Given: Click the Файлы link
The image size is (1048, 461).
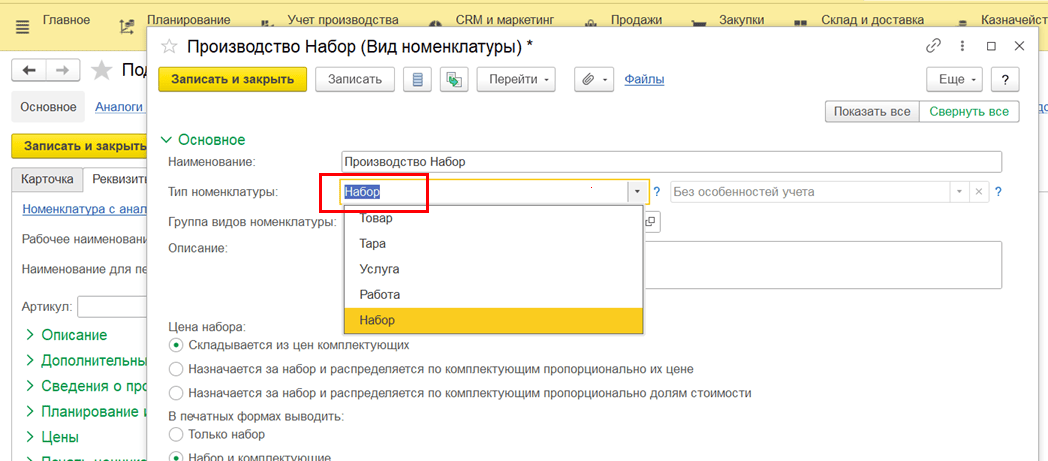Looking at the screenshot, I should click(644, 80).
